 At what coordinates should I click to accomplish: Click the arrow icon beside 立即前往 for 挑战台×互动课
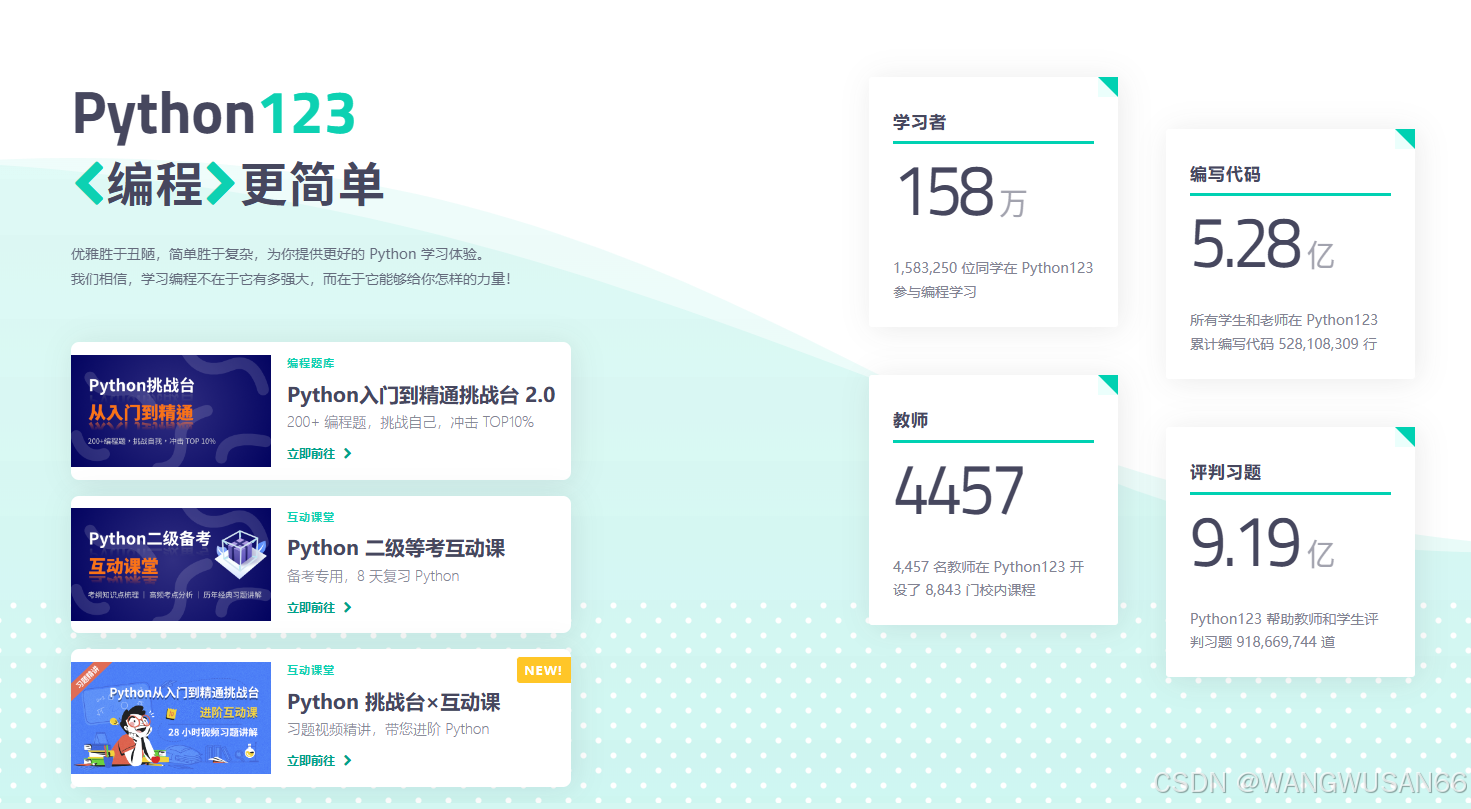(347, 760)
